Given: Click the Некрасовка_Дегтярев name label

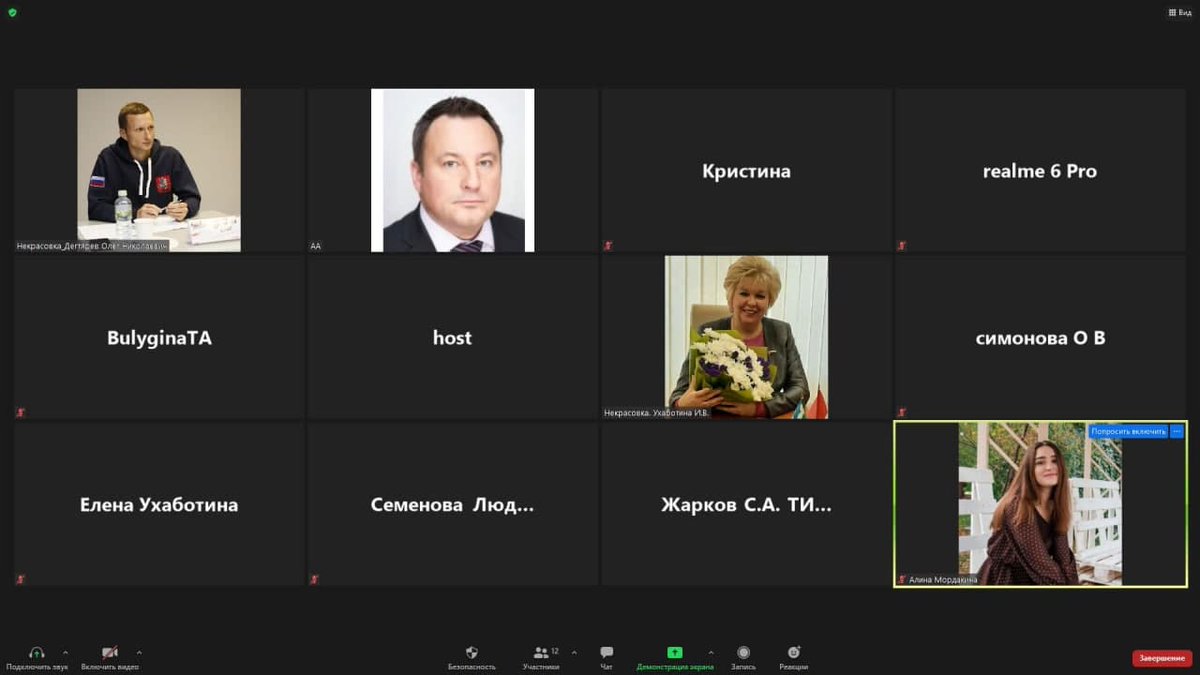Looking at the screenshot, I should (x=92, y=245).
